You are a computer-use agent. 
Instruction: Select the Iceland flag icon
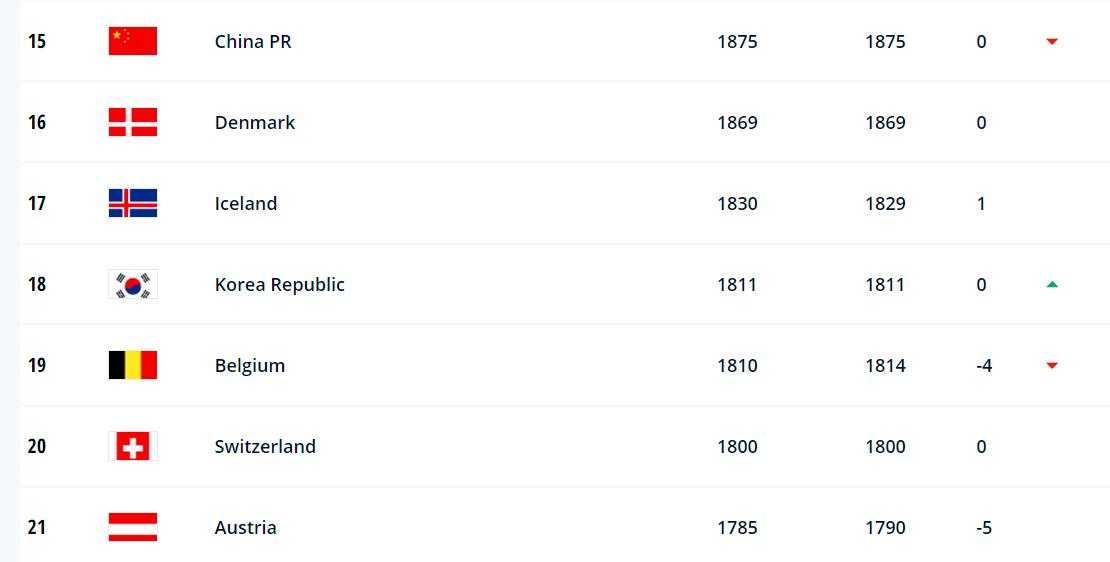132,203
